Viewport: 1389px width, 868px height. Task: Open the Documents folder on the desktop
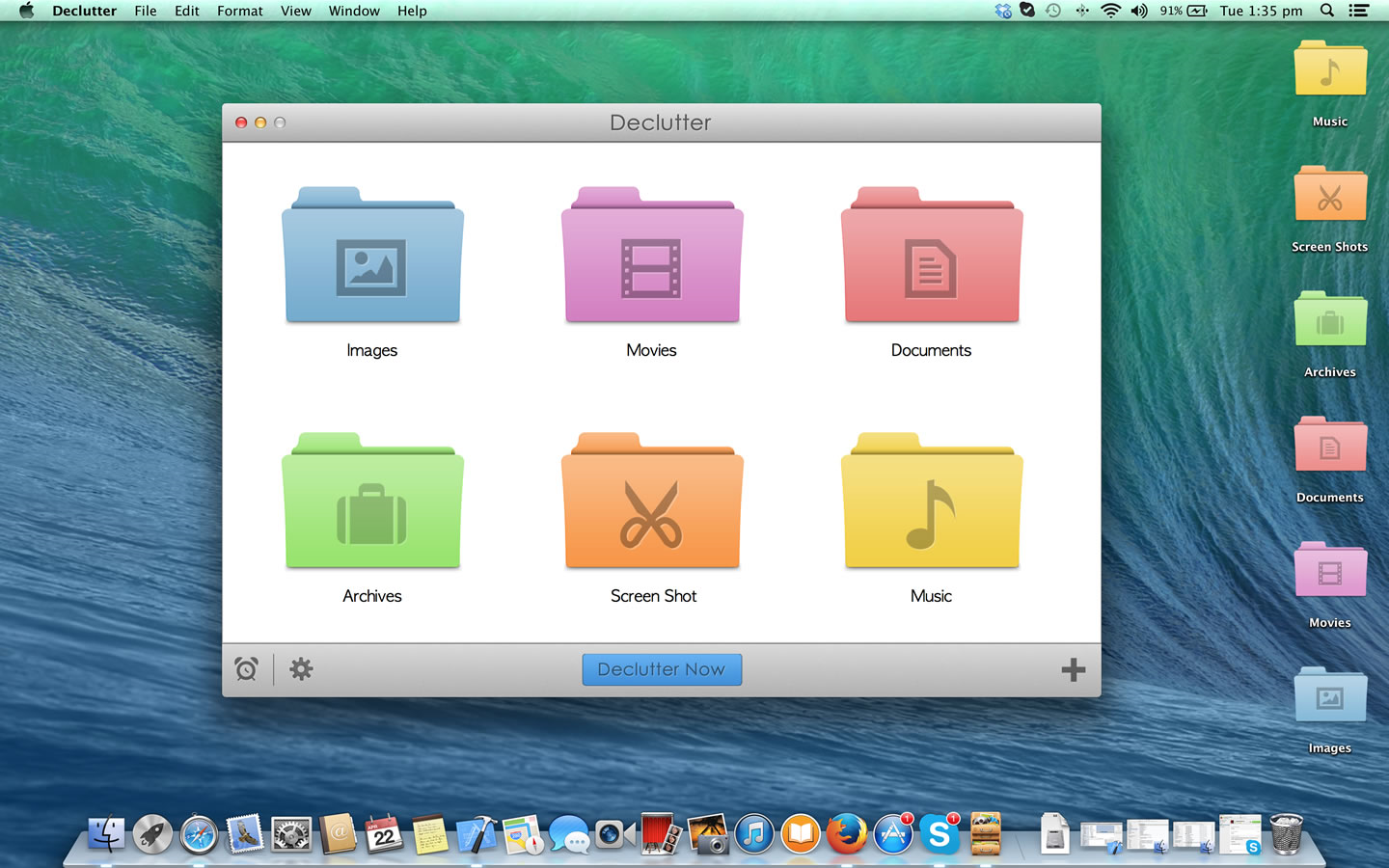pos(1330,446)
